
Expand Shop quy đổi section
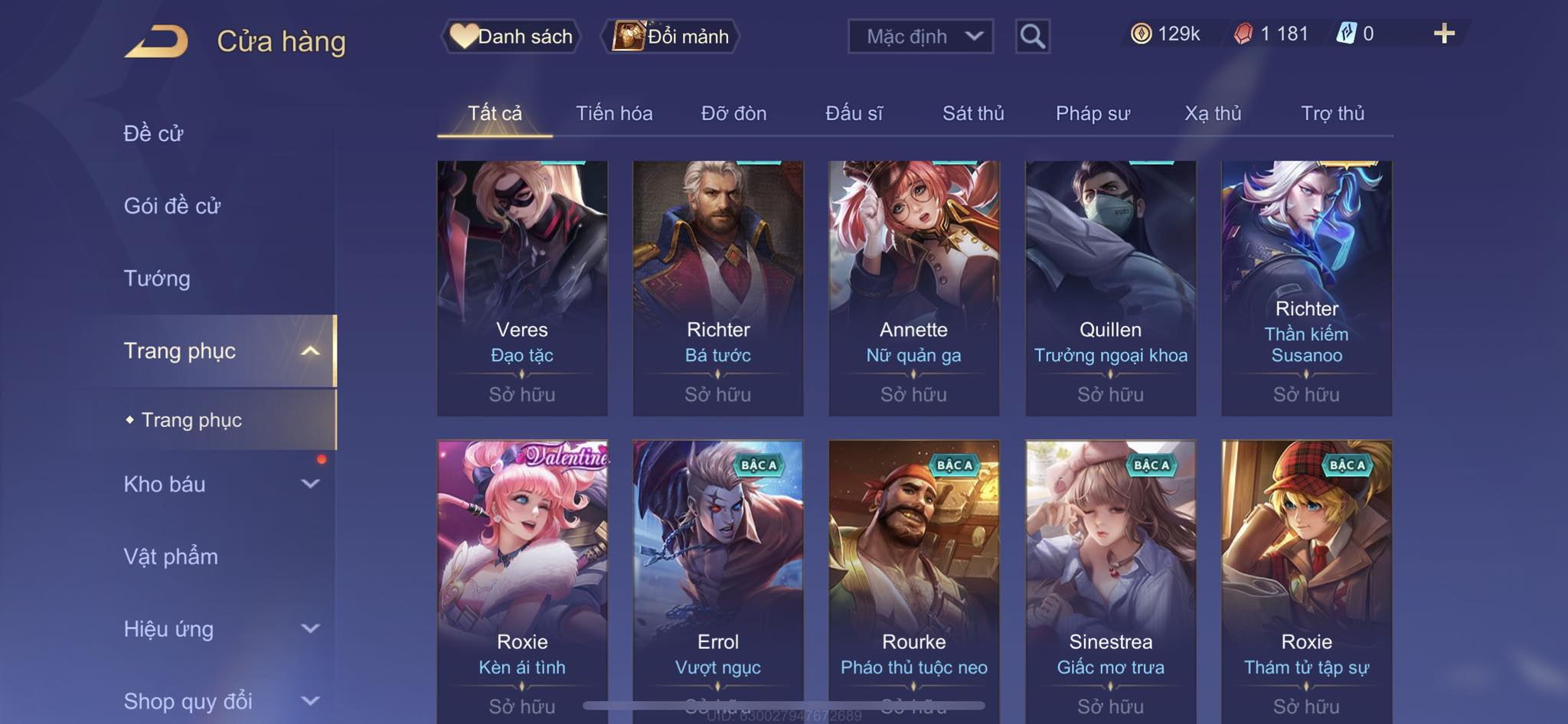pos(310,700)
